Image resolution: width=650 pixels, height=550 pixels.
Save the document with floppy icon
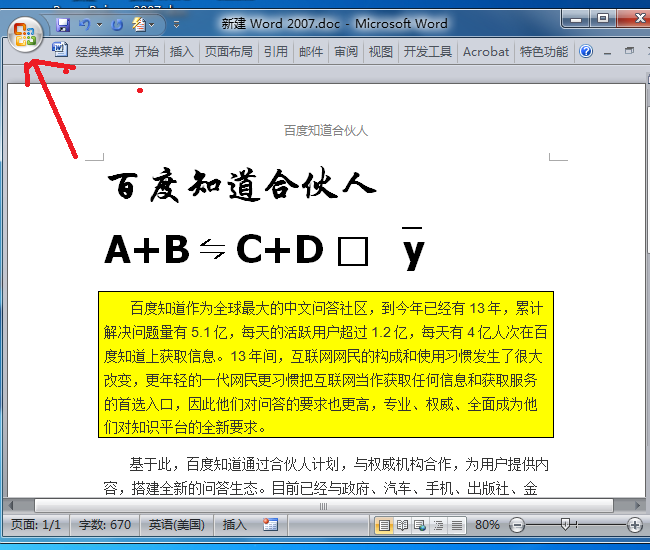(63, 25)
